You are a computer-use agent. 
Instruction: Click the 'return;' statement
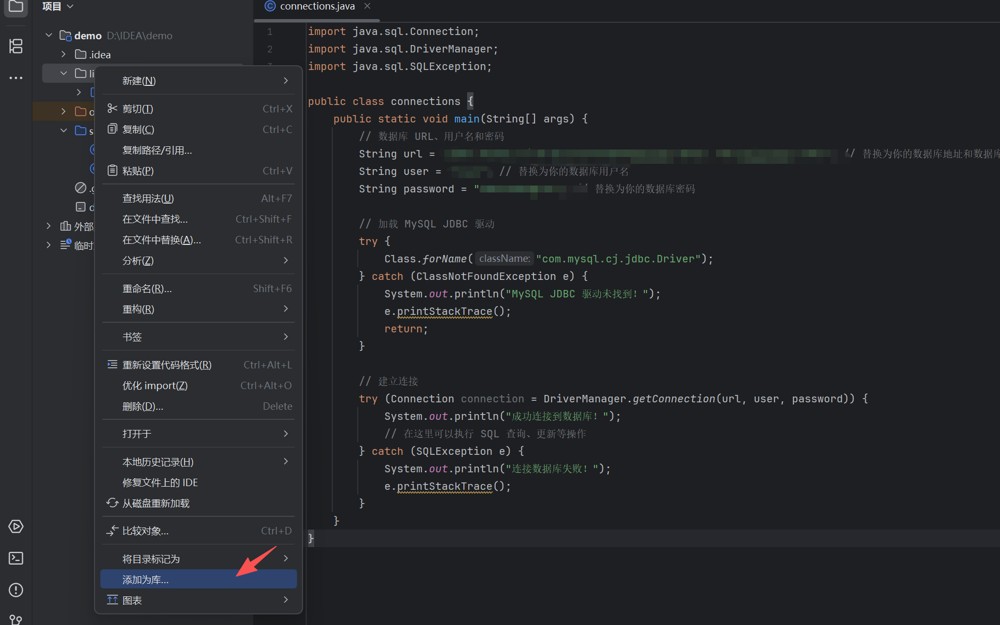[x=406, y=328]
